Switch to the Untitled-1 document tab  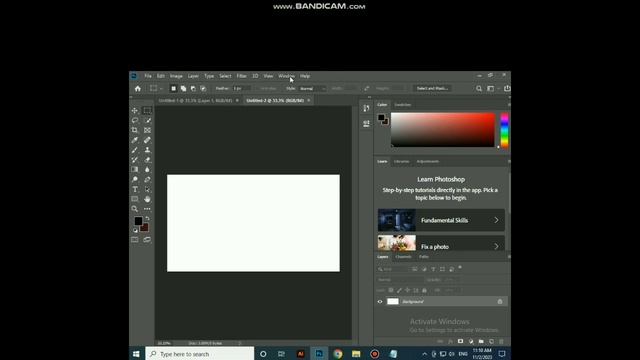(195, 100)
